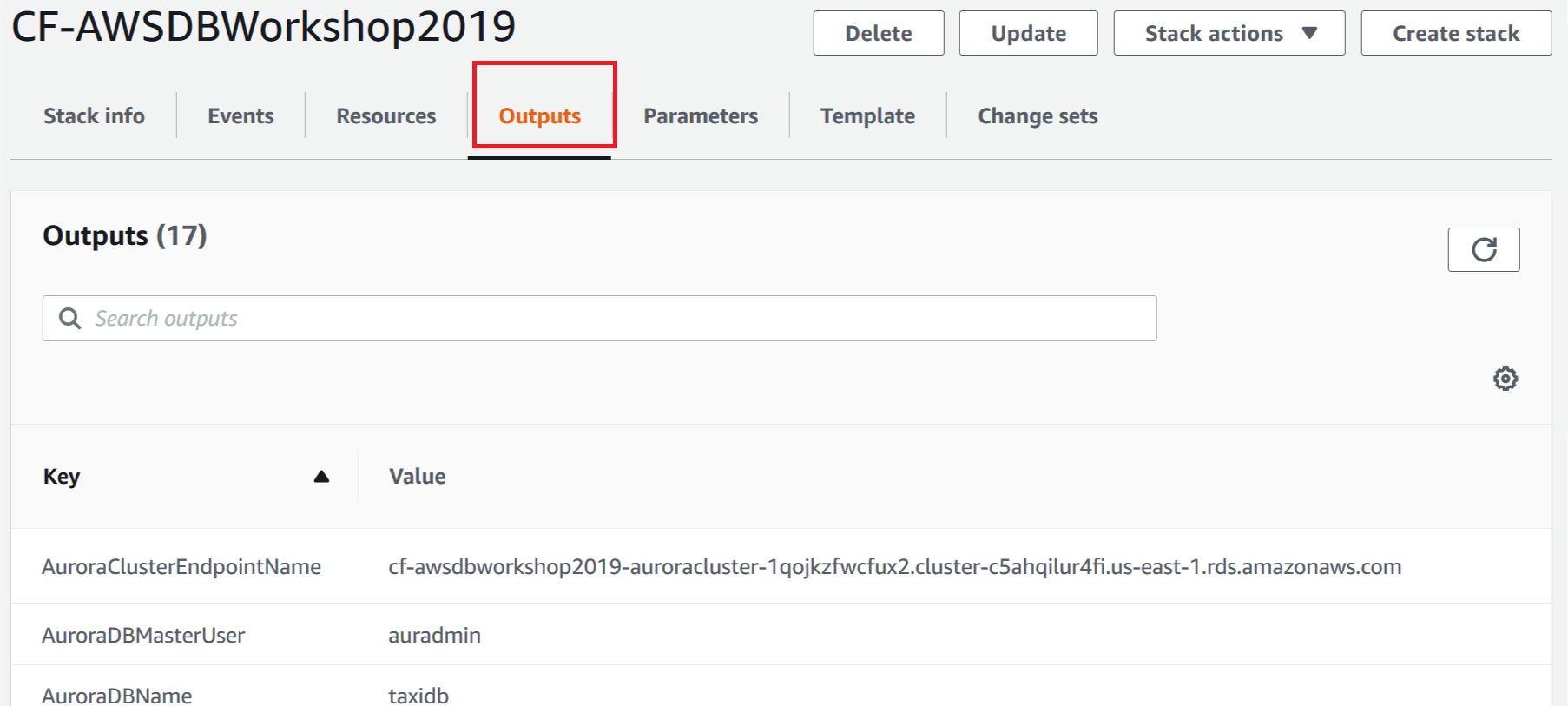The image size is (1568, 706).
Task: Click the Value column header
Action: coord(417,476)
